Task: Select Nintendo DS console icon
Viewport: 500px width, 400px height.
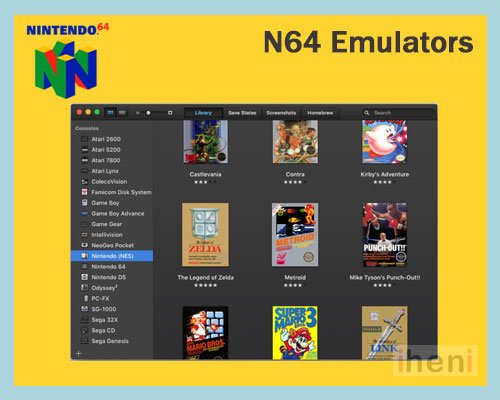Action: coord(85,277)
